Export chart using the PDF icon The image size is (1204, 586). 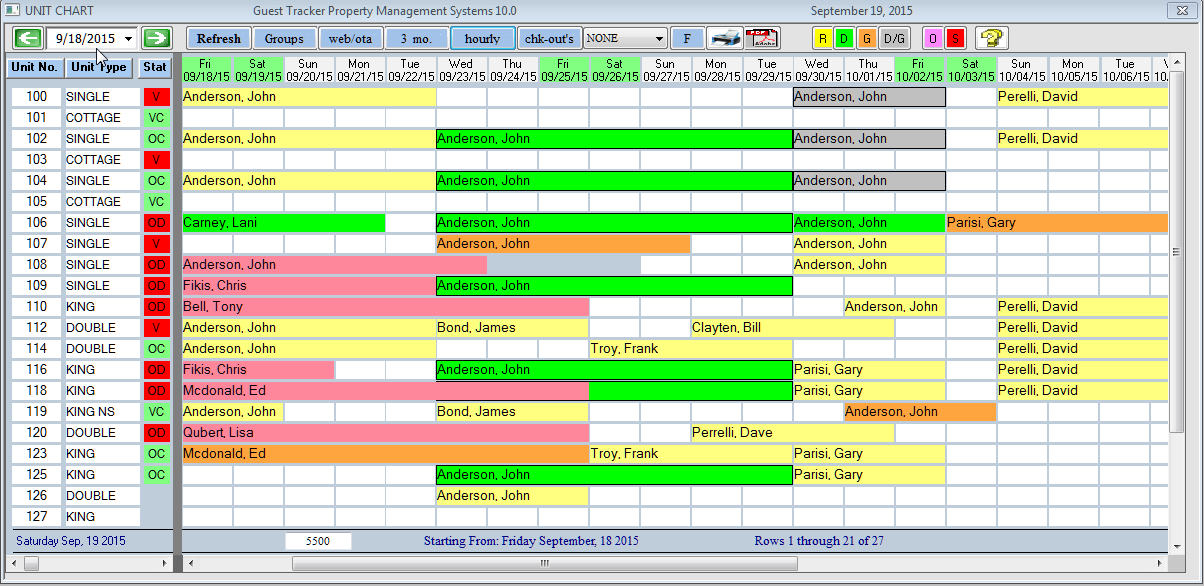[762, 38]
